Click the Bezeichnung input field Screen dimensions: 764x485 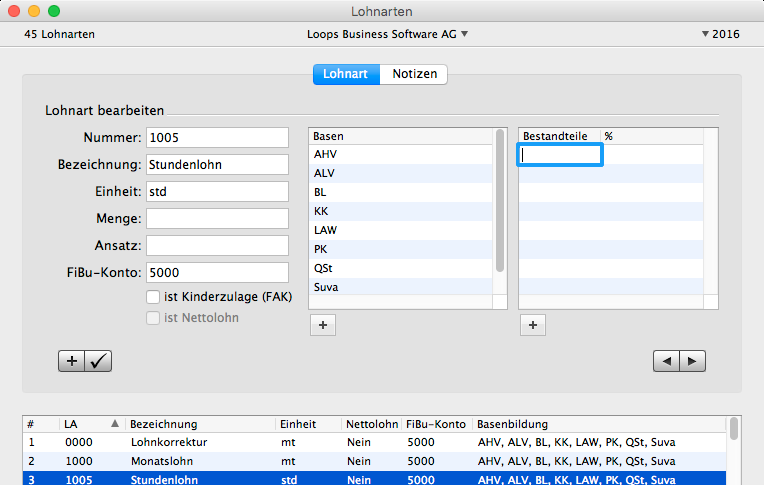pos(217,164)
